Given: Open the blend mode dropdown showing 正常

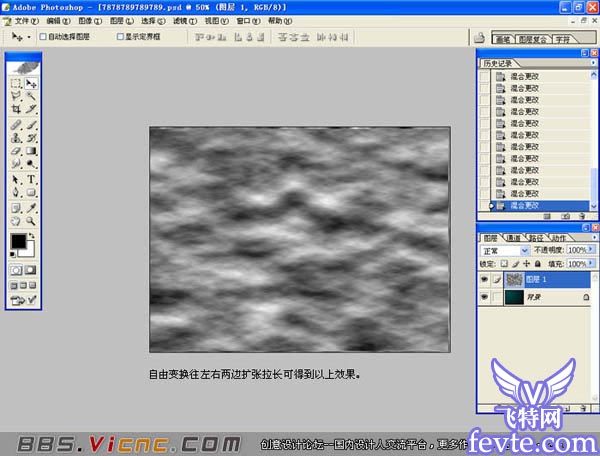Looking at the screenshot, I should [x=506, y=250].
